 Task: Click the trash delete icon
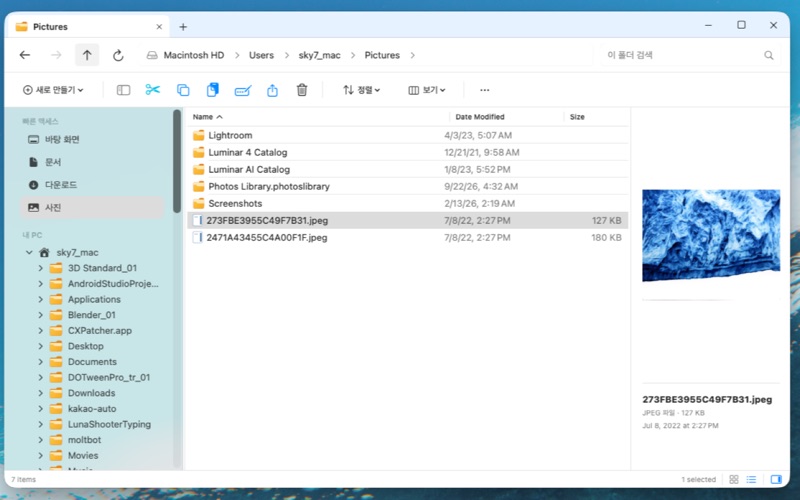coord(302,90)
